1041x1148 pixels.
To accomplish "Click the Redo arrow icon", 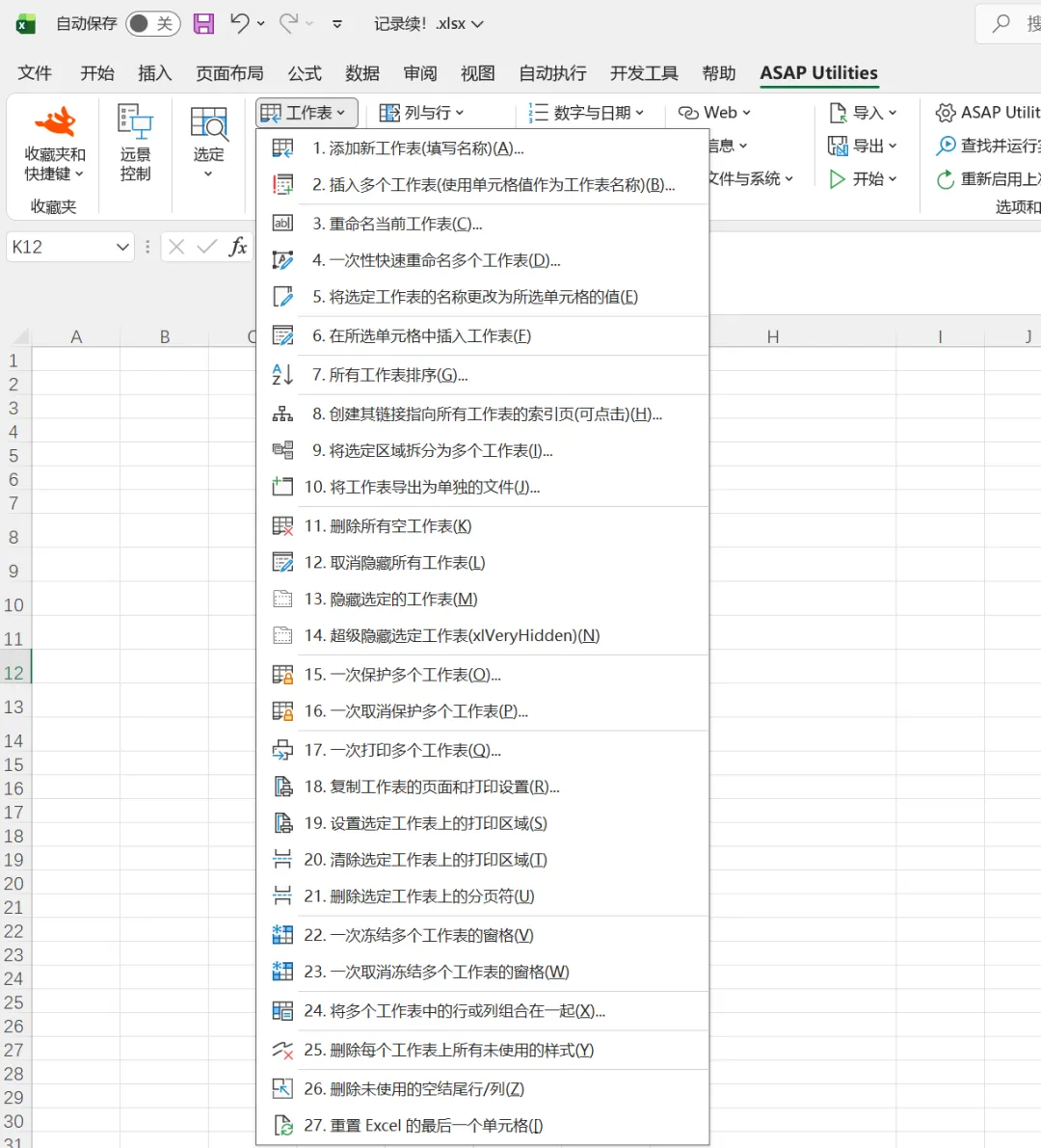I will tap(288, 23).
